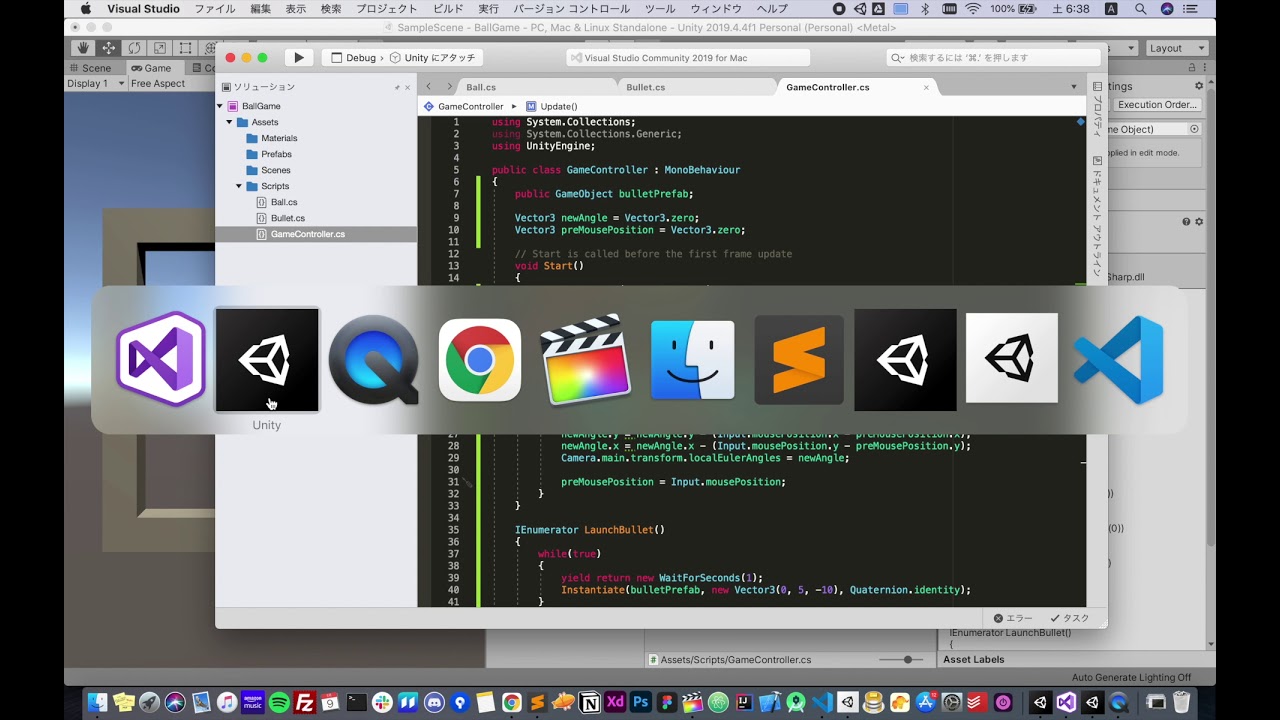Open Display 1 dropdown in Game view

pyautogui.click(x=96, y=84)
